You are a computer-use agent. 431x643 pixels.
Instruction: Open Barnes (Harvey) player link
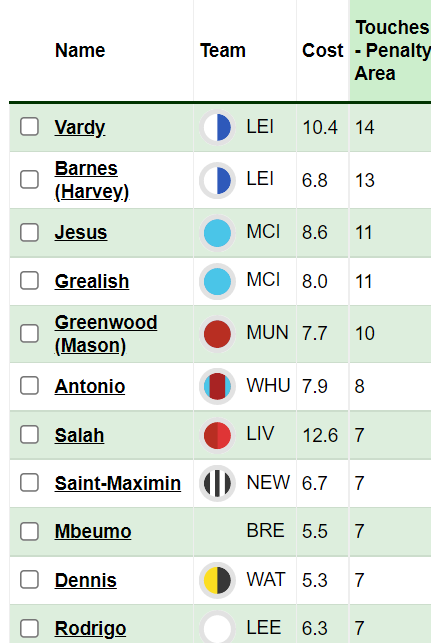92,180
